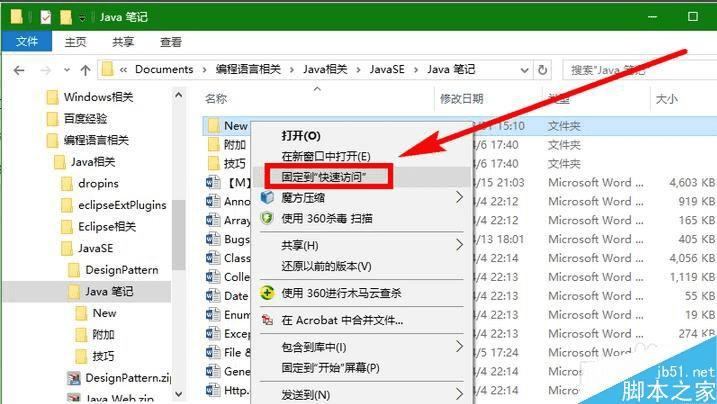Choose 固定到"开始"屏幕(P) from context menu
The image size is (717, 404).
[x=330, y=368]
